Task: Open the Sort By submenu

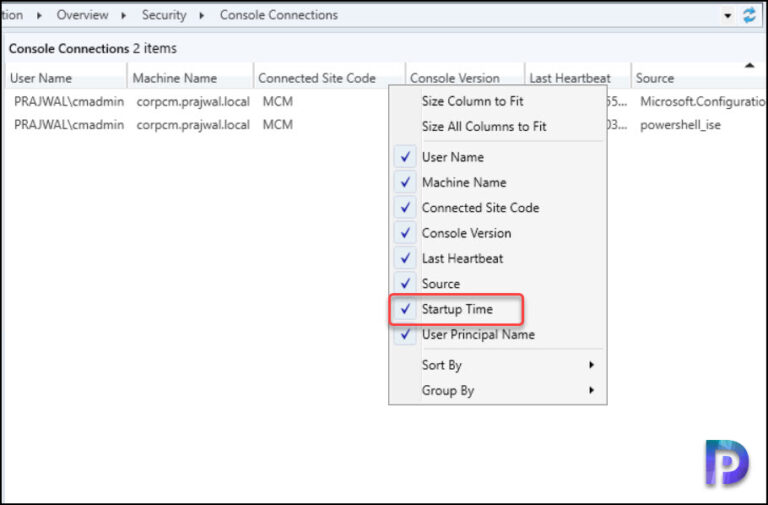Action: [x=497, y=365]
